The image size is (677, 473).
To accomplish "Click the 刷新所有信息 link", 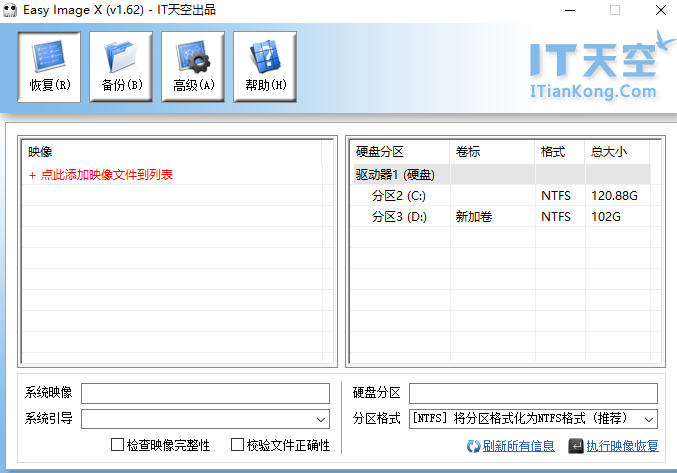I will click(x=518, y=446).
